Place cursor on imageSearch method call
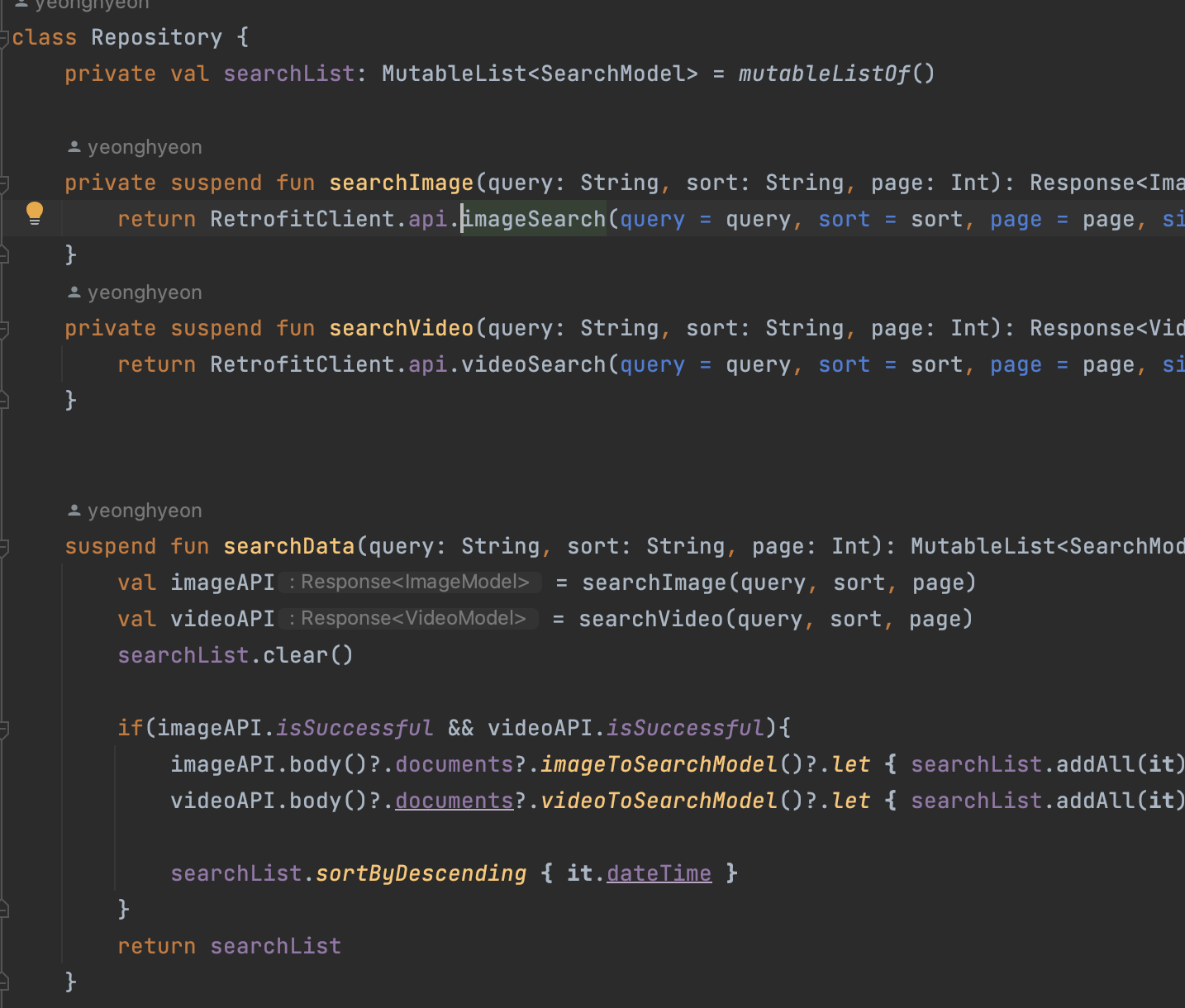 click(x=534, y=219)
